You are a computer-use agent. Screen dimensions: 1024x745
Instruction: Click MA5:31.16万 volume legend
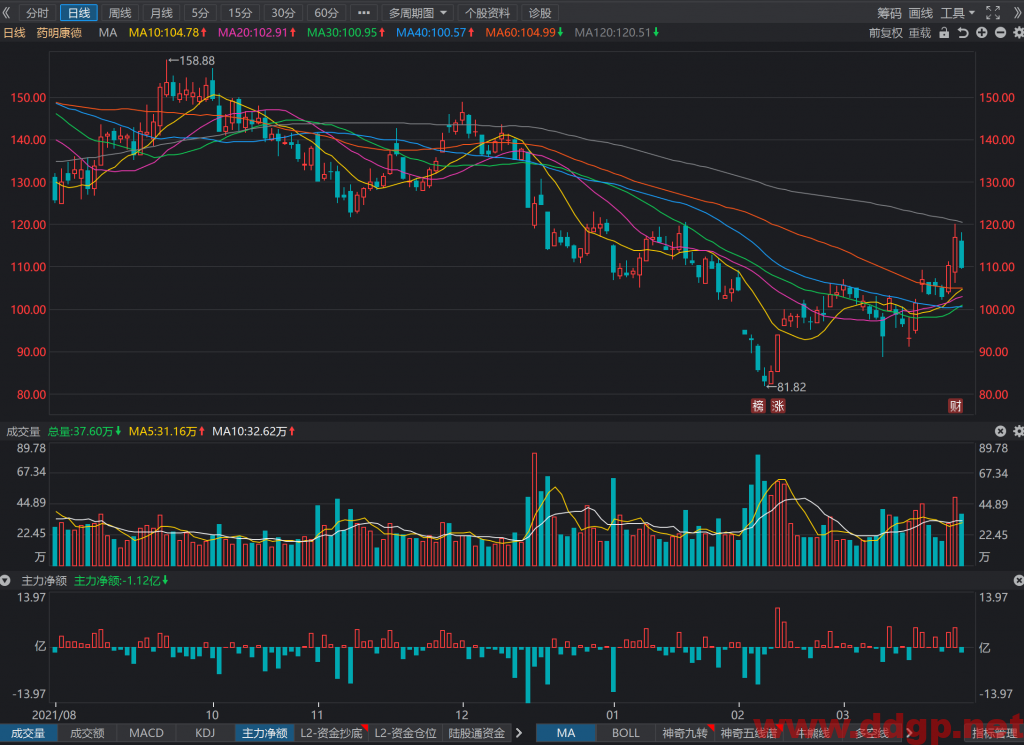coord(167,431)
